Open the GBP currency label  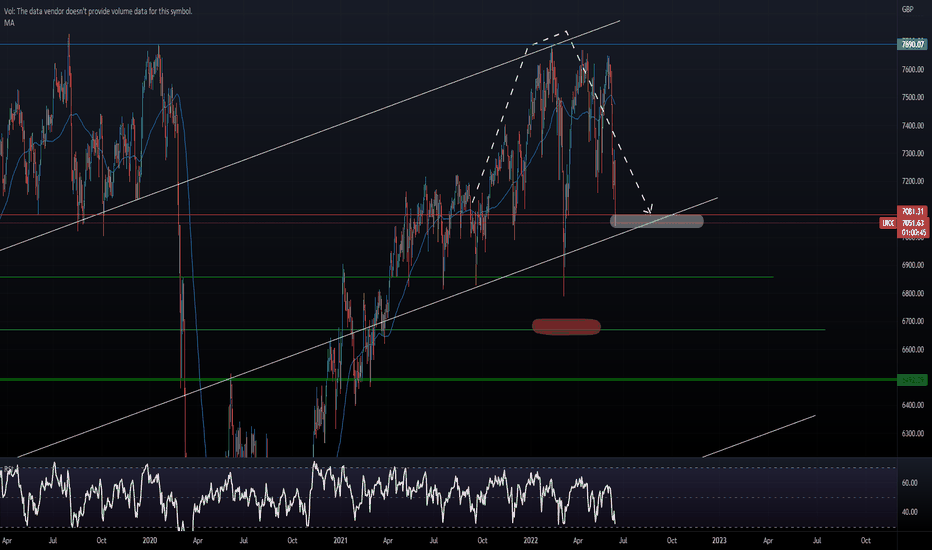907,10
